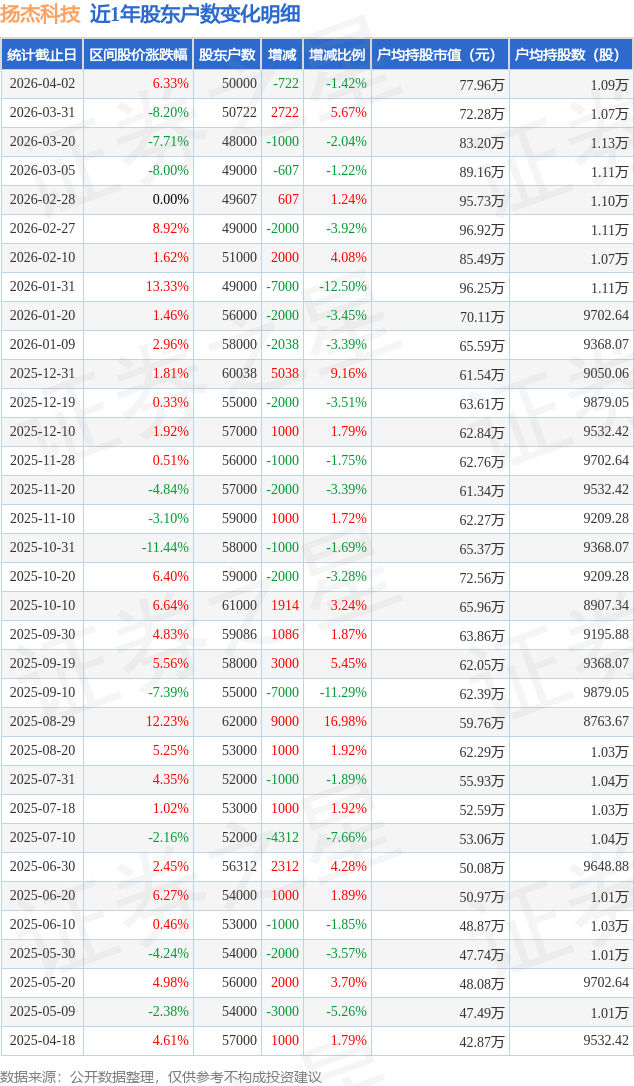Viewport: 634px width, 1086px height.
Task: Click the 96.92万 market value cell
Action: (x=481, y=229)
